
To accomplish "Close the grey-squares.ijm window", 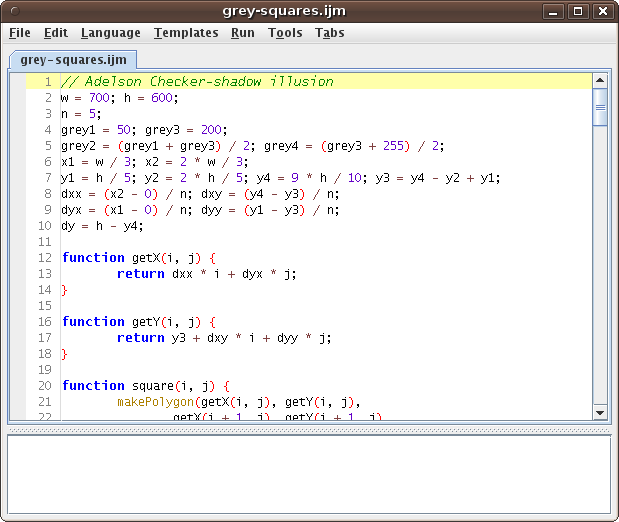I will point(603,11).
